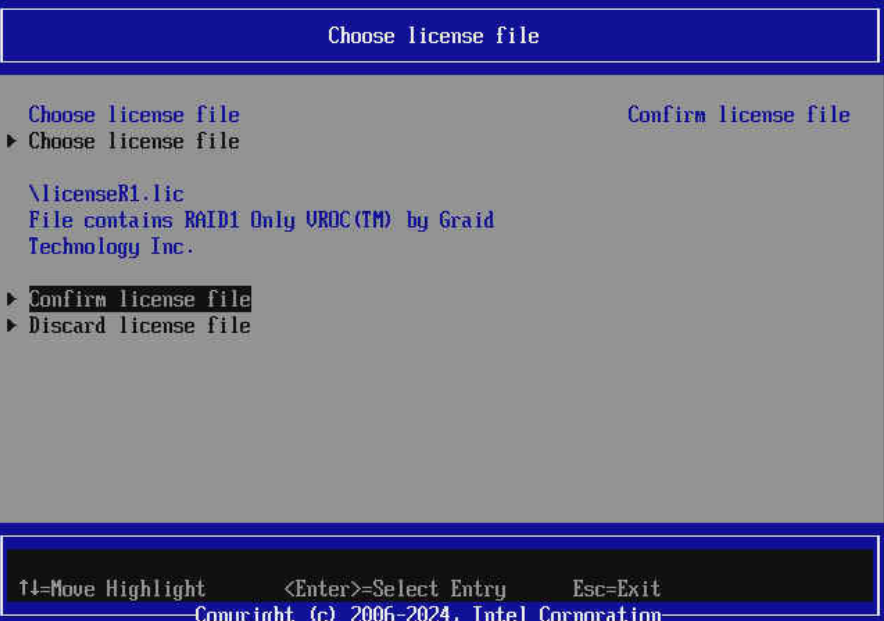The height and width of the screenshot is (621, 884).
Task: Select the 'Choose license file' menu entry
Action: pos(134,141)
